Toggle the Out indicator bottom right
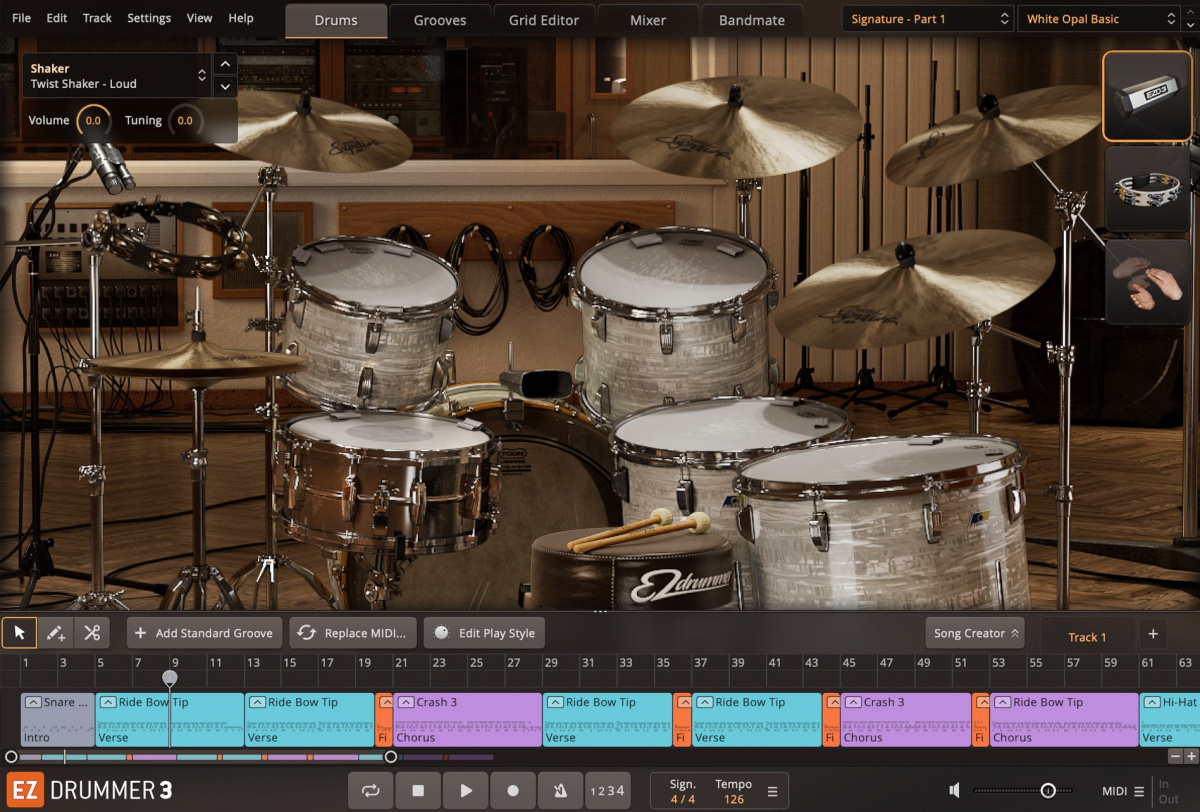 pyautogui.click(x=1171, y=797)
